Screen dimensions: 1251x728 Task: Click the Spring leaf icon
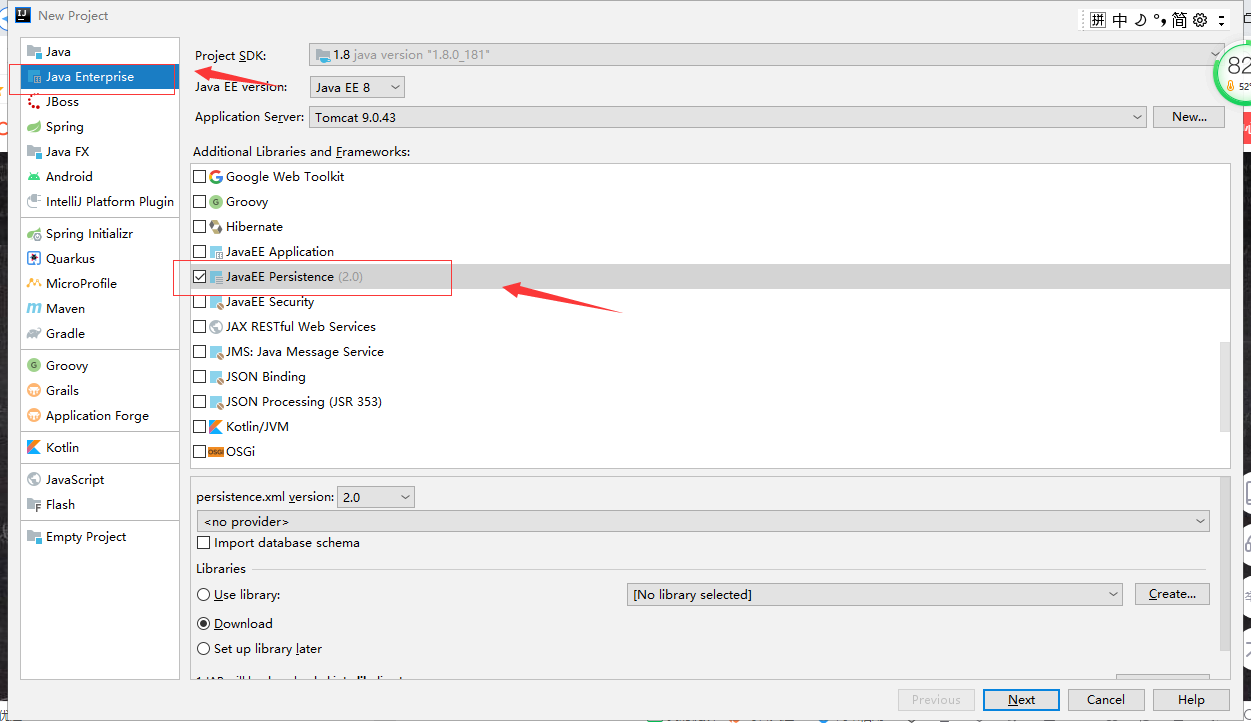(34, 126)
